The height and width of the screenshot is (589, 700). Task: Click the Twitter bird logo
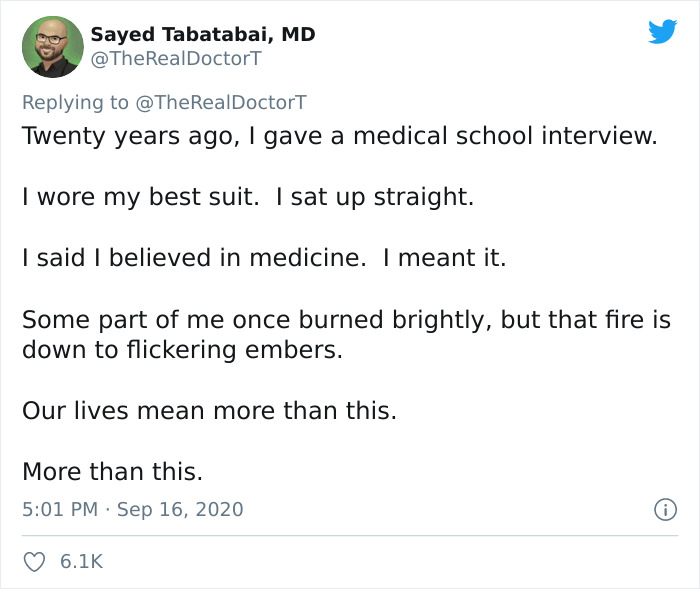pos(662,31)
